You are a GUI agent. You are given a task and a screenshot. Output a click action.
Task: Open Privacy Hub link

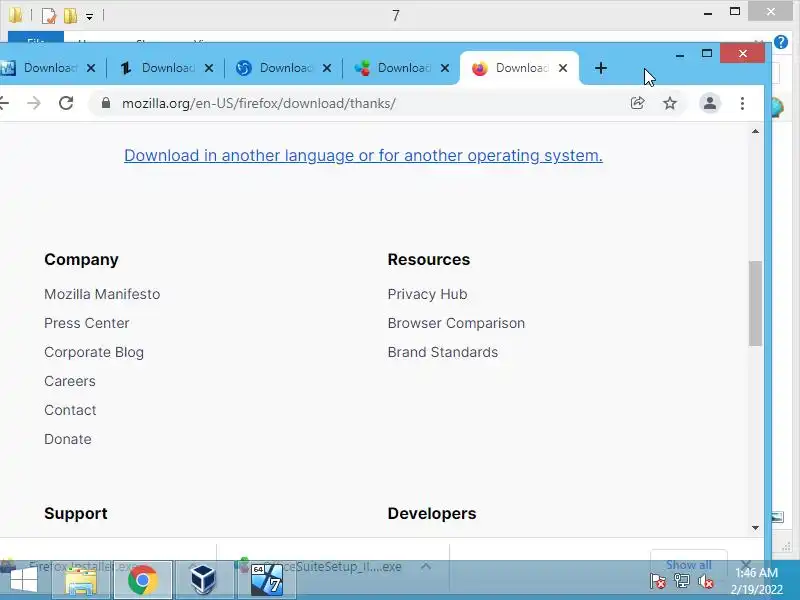click(x=428, y=294)
